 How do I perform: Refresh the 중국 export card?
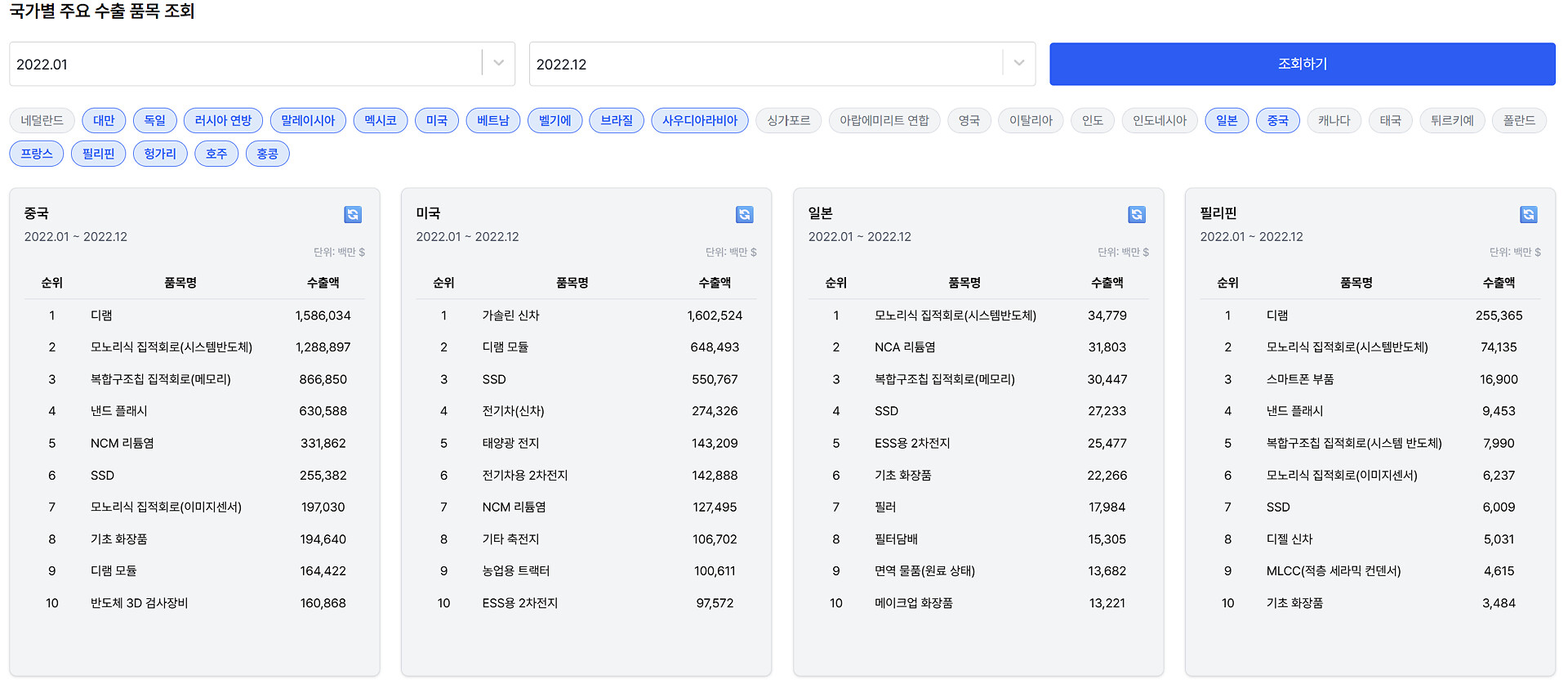click(x=353, y=214)
